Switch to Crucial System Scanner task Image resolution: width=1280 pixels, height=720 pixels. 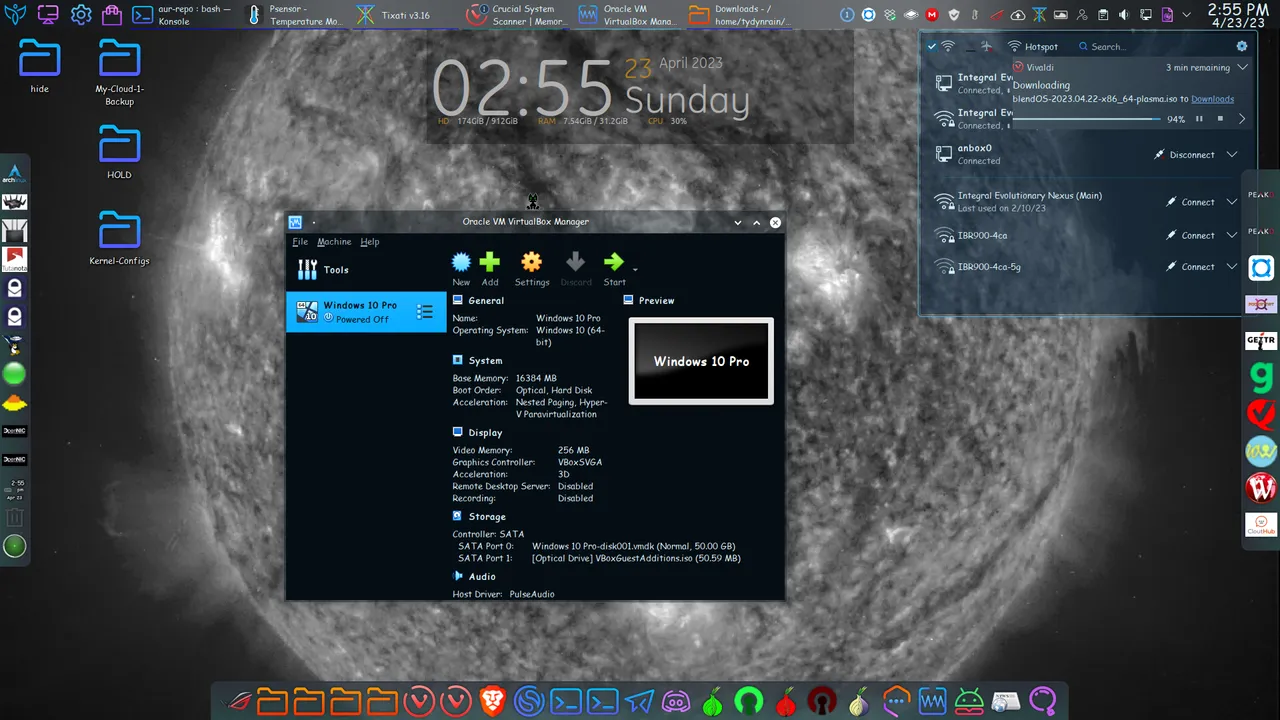coord(518,15)
